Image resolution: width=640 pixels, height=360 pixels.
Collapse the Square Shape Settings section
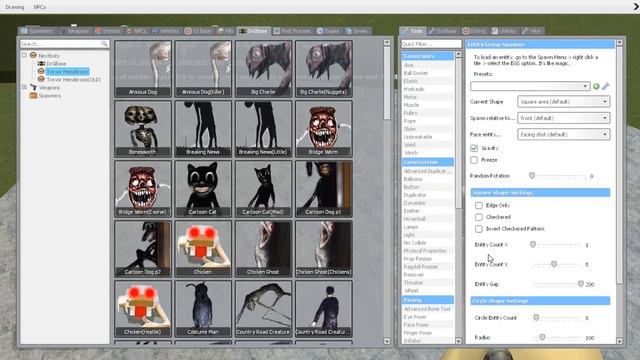[540, 192]
